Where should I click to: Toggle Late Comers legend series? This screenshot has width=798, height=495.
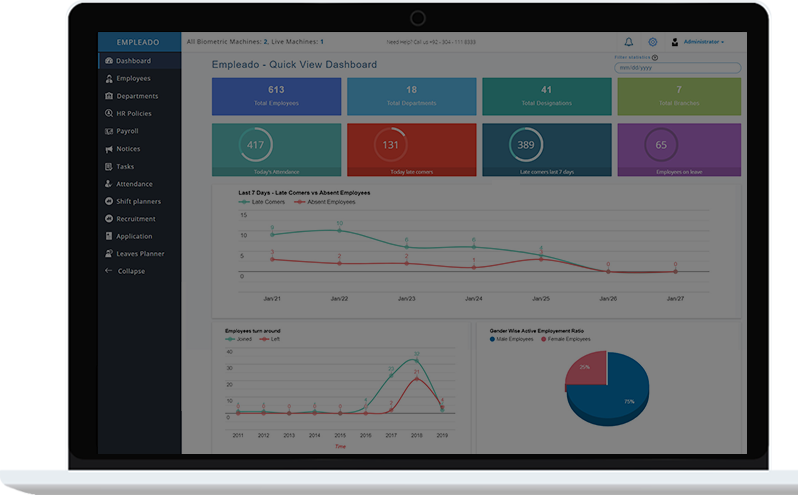(x=262, y=202)
